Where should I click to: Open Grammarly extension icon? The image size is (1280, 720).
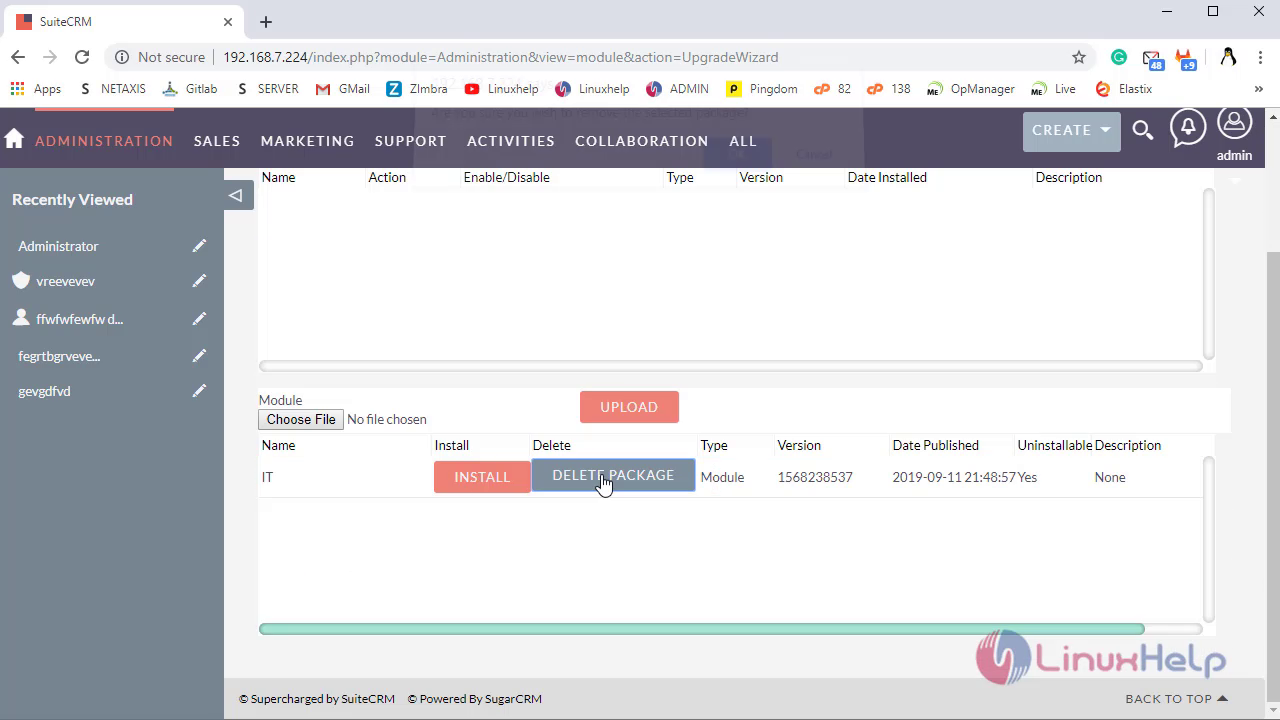(x=1119, y=57)
